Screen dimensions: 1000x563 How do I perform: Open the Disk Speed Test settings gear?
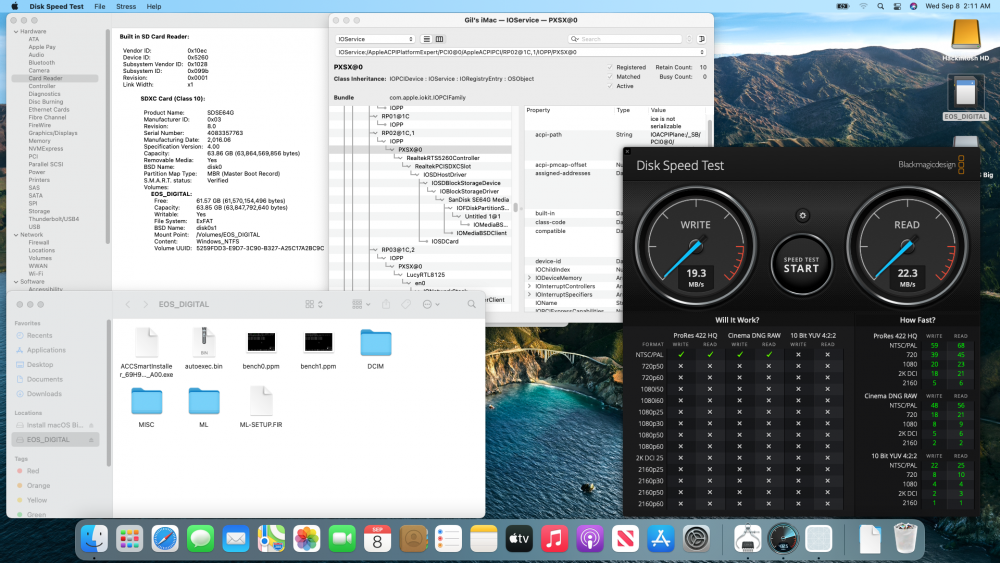pos(802,216)
